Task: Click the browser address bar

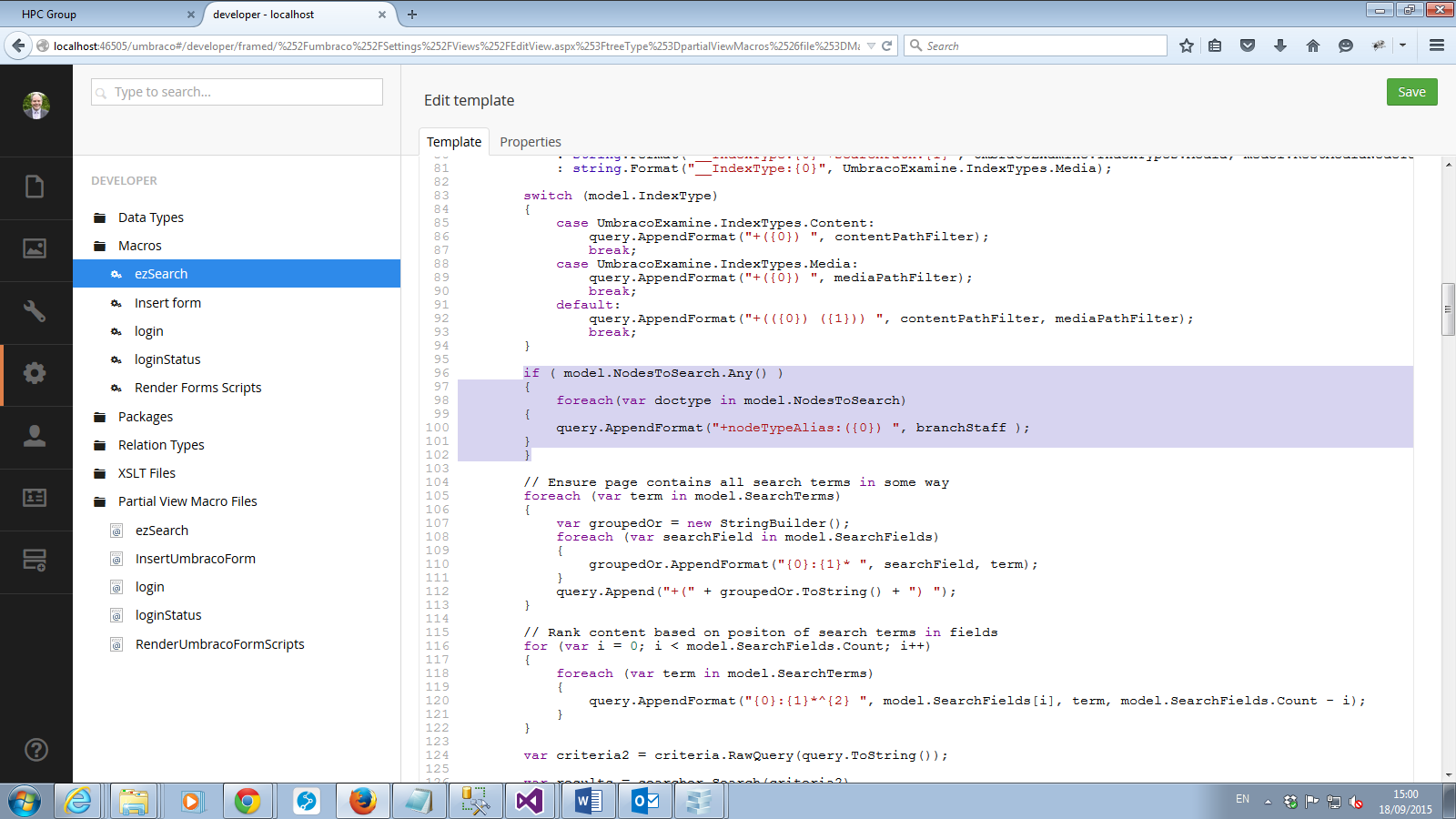Action: click(x=455, y=45)
